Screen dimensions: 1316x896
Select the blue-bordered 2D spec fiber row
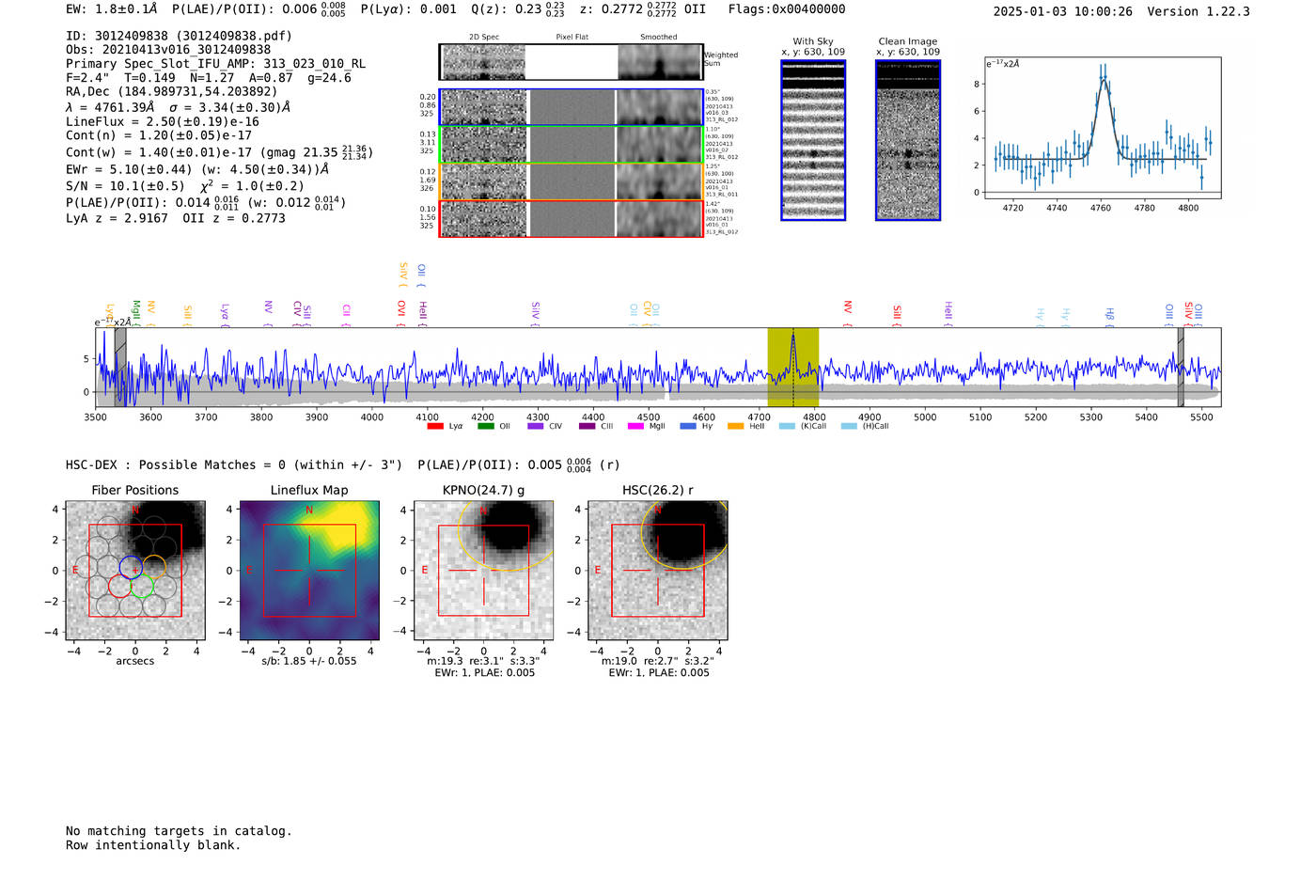[572, 107]
